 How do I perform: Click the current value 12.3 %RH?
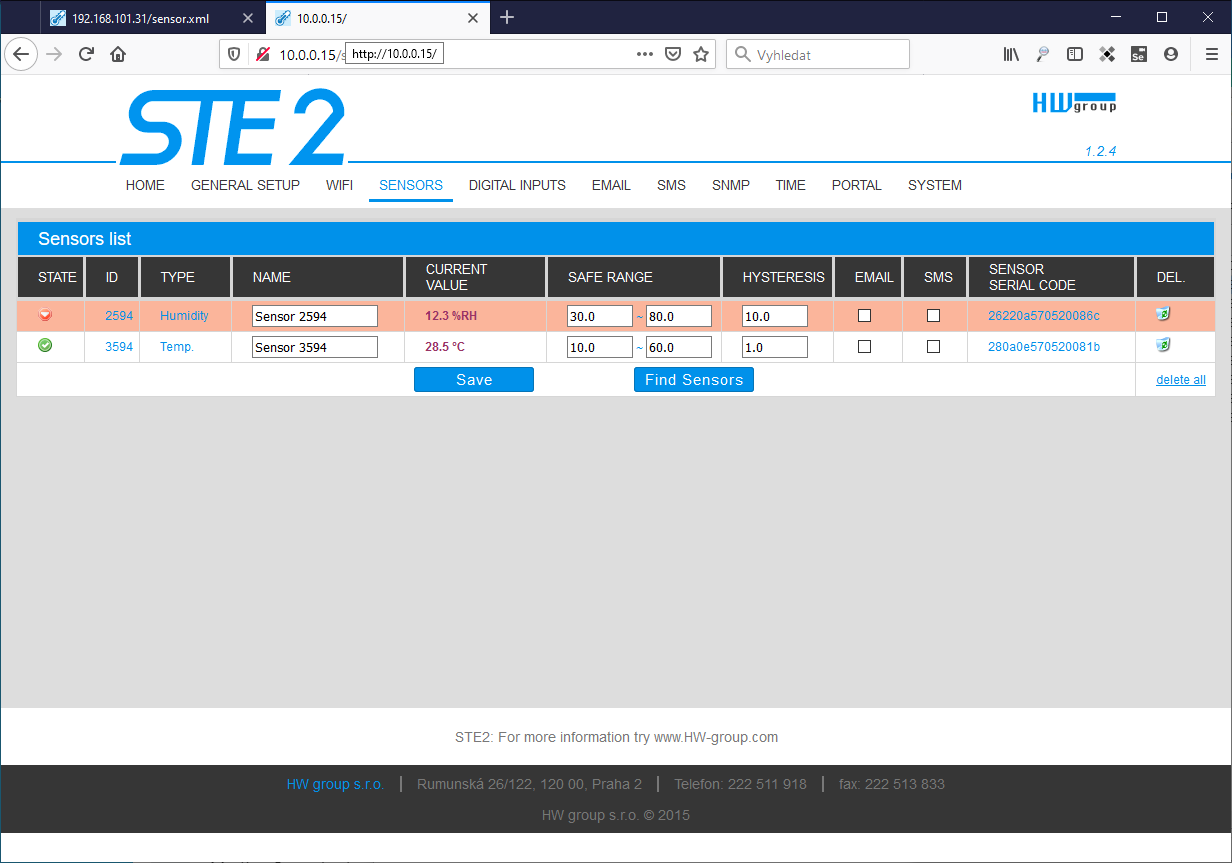point(451,316)
